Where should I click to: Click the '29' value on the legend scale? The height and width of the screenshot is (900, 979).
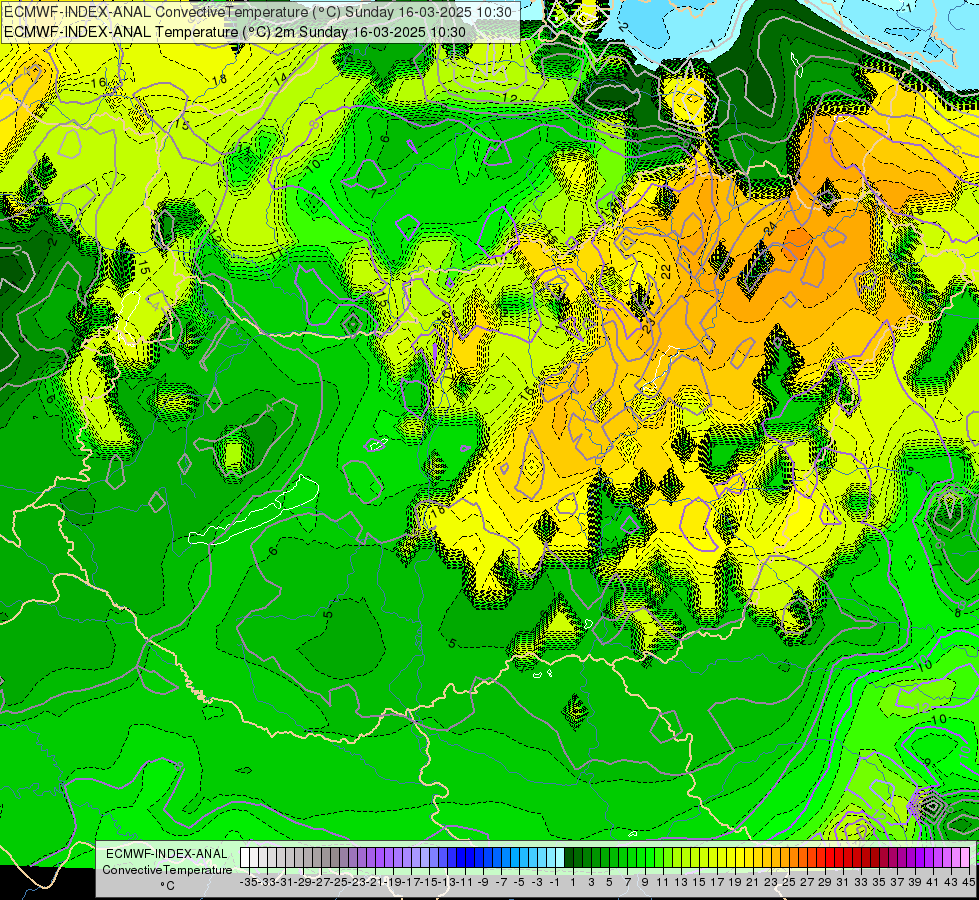click(x=824, y=882)
